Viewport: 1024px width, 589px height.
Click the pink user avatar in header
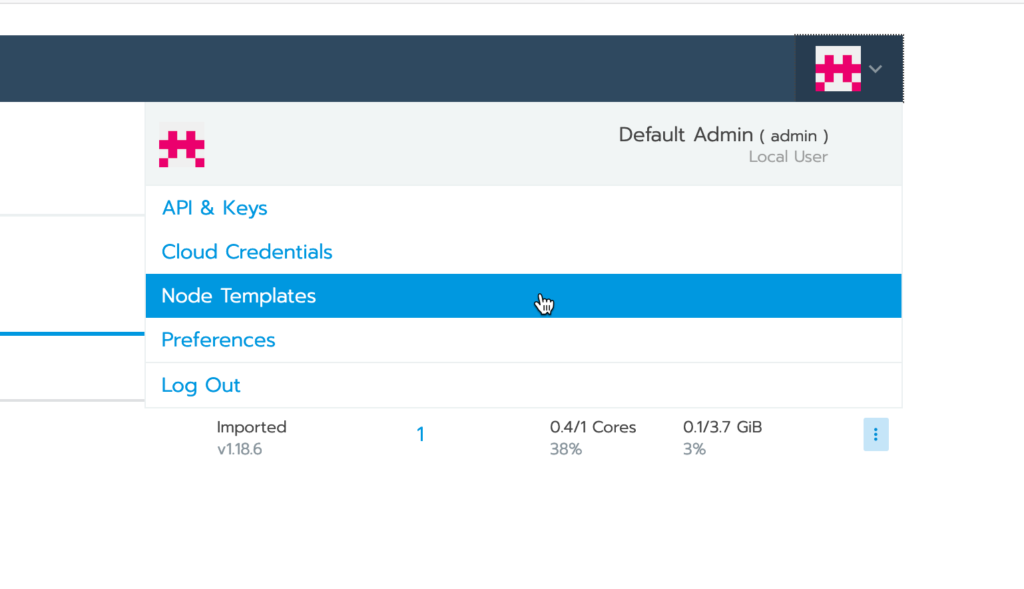point(838,69)
